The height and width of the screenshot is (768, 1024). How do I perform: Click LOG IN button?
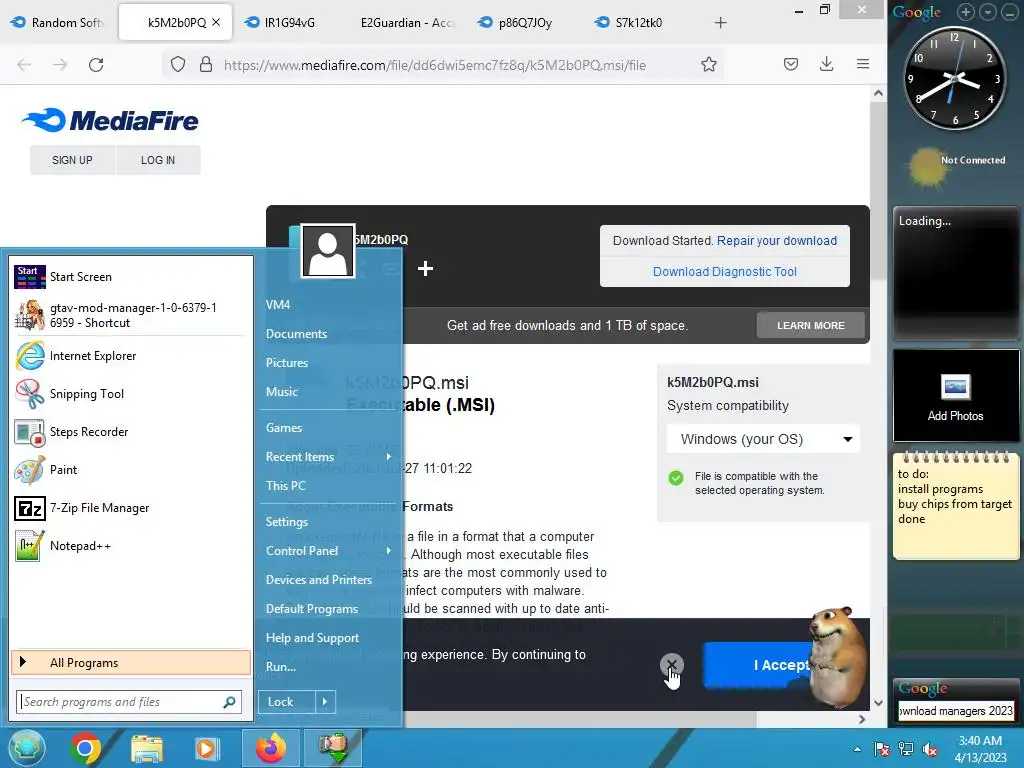[x=157, y=160]
